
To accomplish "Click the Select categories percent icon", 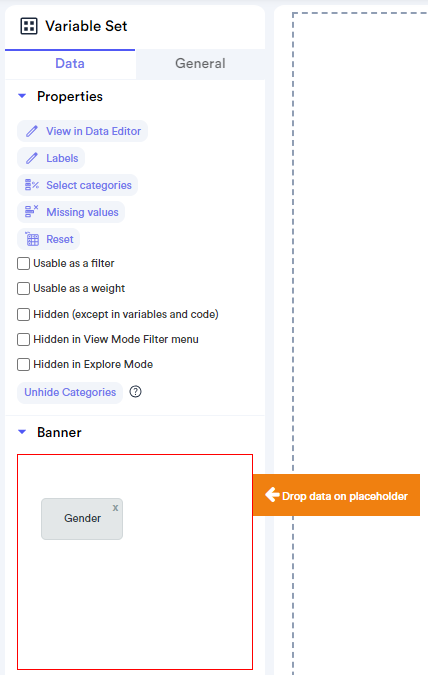I will click(32, 185).
